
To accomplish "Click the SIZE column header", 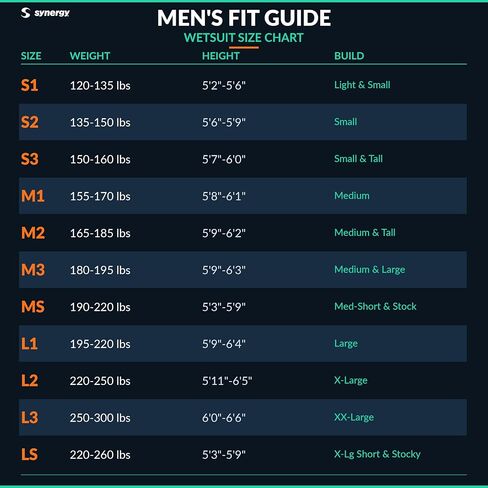I will [31, 56].
